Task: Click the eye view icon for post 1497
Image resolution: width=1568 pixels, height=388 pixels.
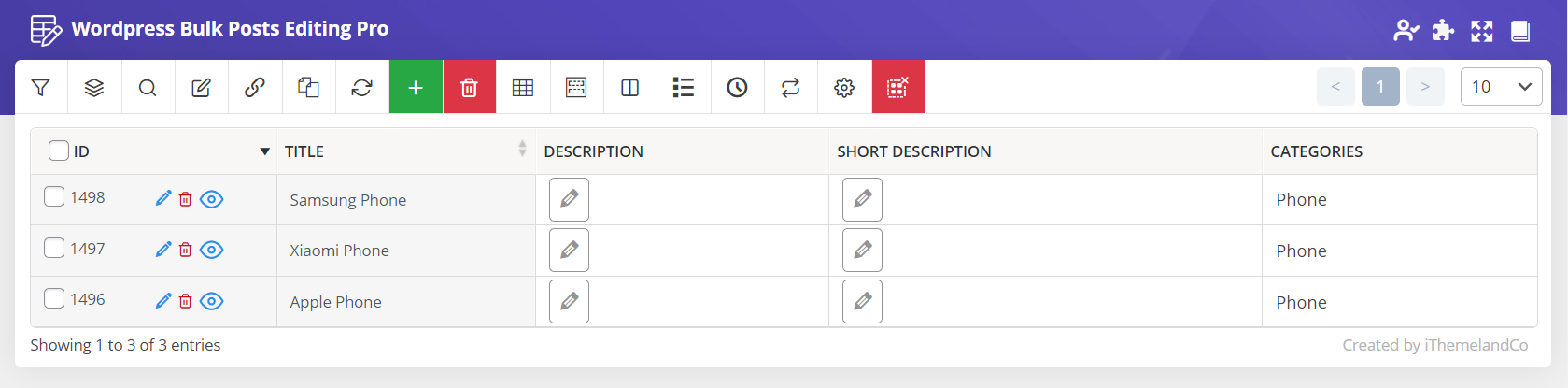Action: (212, 250)
